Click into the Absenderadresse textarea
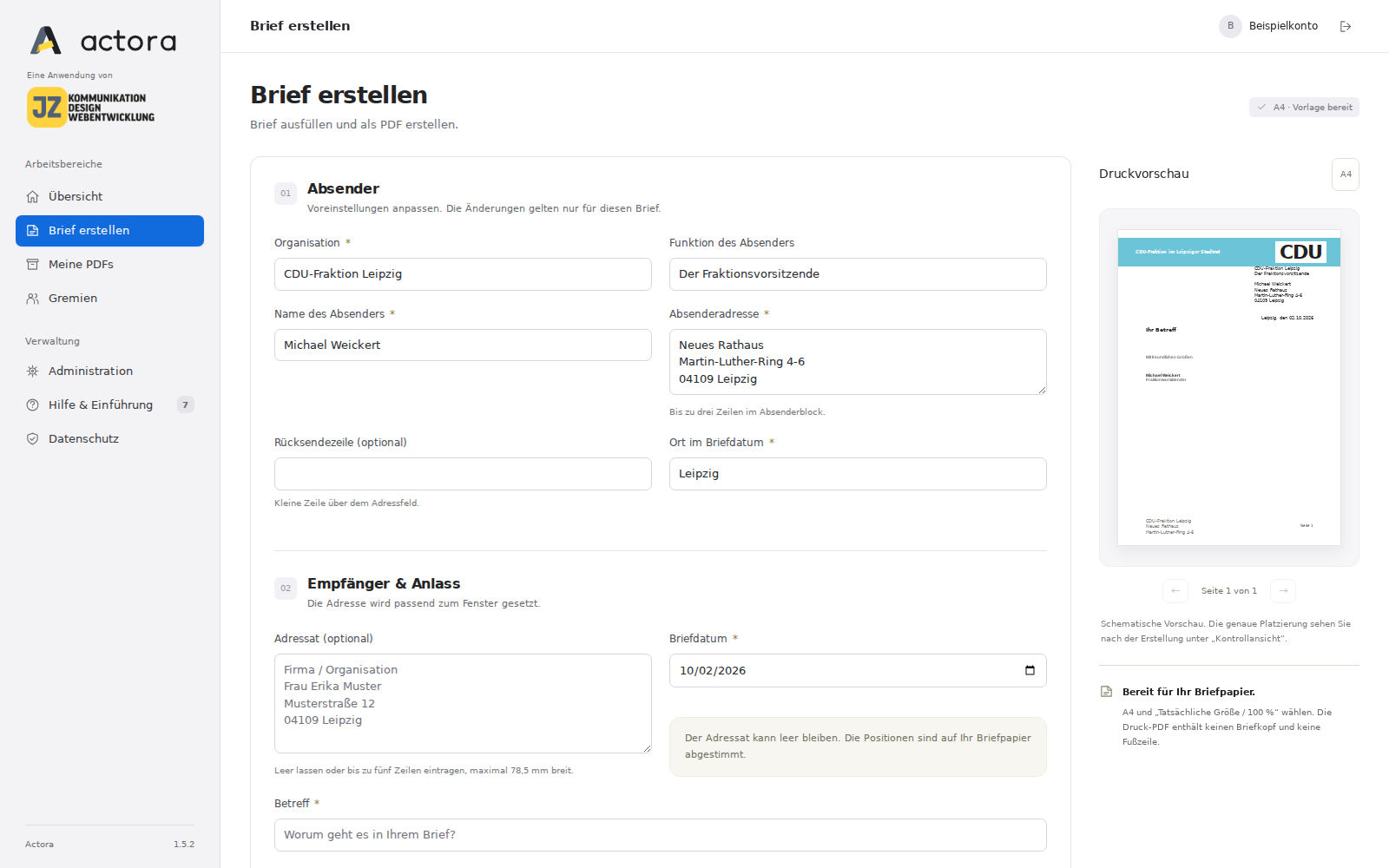Viewport: 1389px width, 868px height. coord(858,362)
